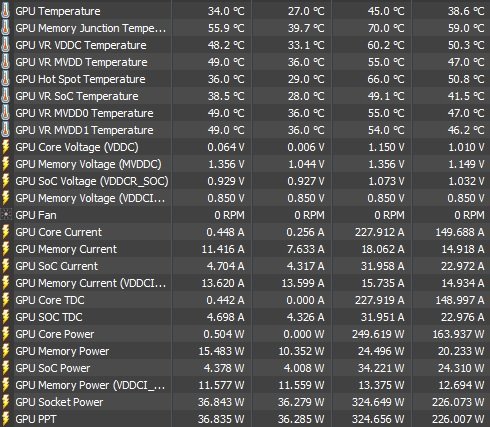Select the GPU Memory Junction Temperature row label

tap(91, 28)
